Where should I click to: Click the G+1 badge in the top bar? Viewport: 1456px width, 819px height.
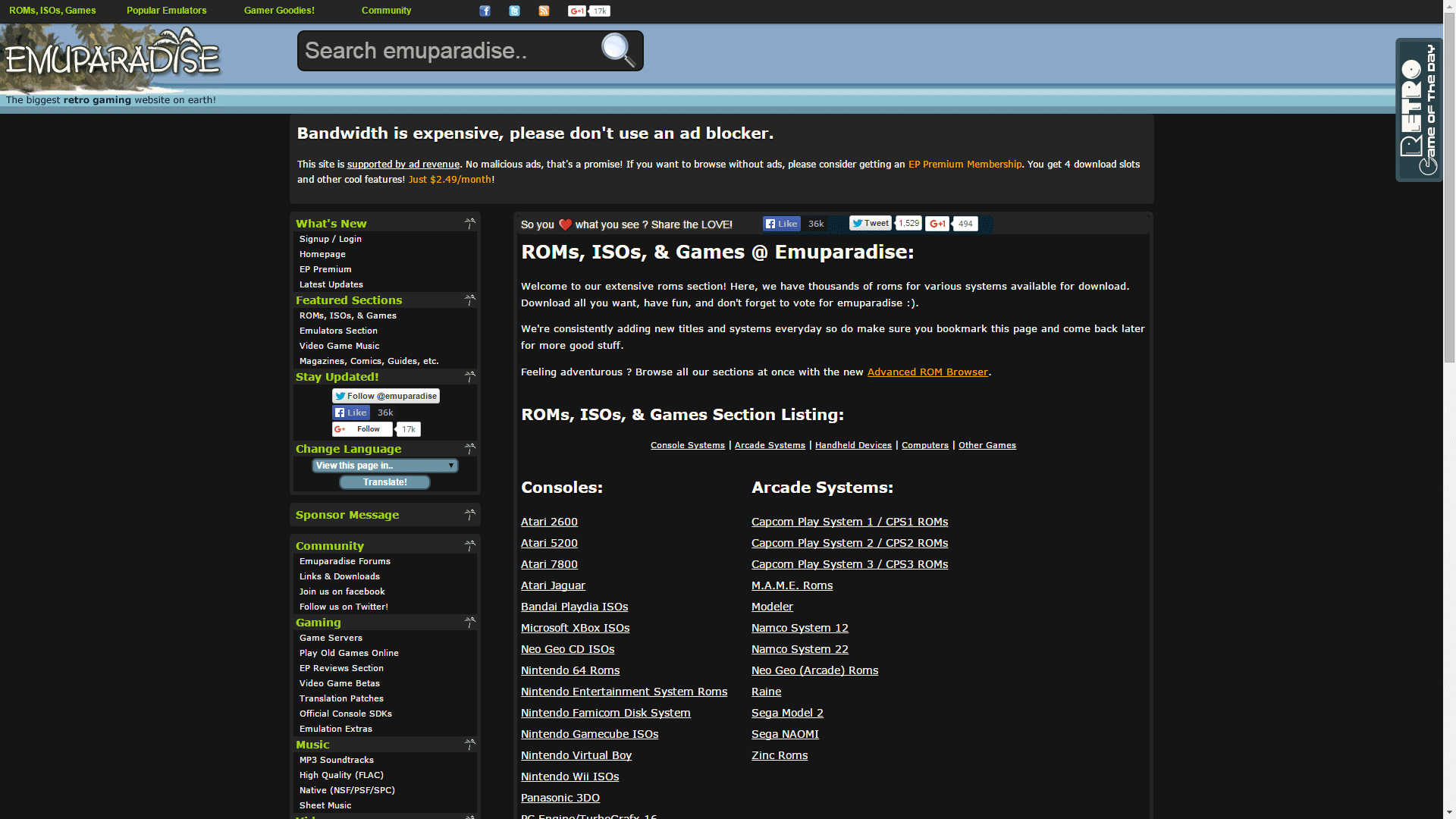[x=588, y=11]
